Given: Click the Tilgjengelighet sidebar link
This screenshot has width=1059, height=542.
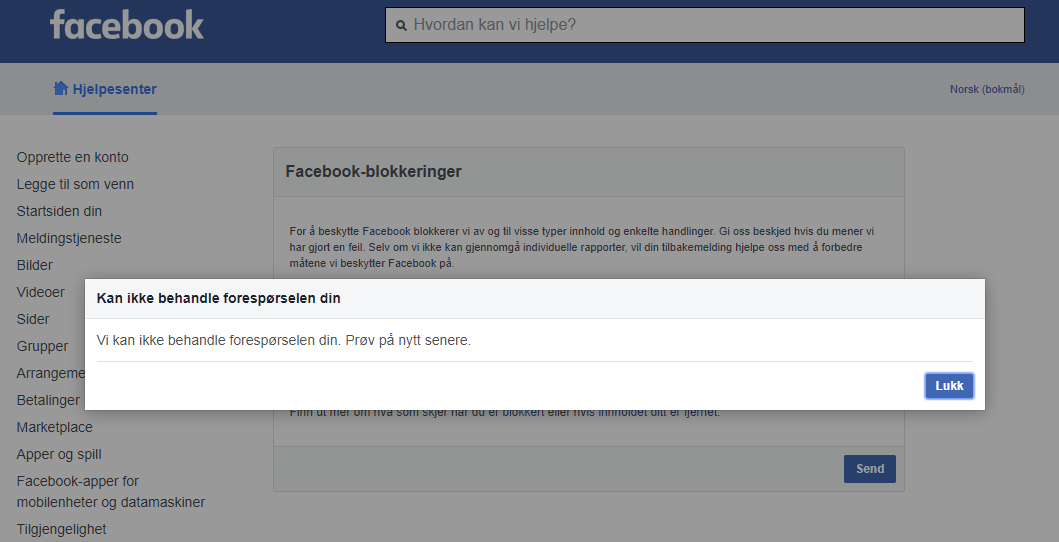Looking at the screenshot, I should [61, 529].
